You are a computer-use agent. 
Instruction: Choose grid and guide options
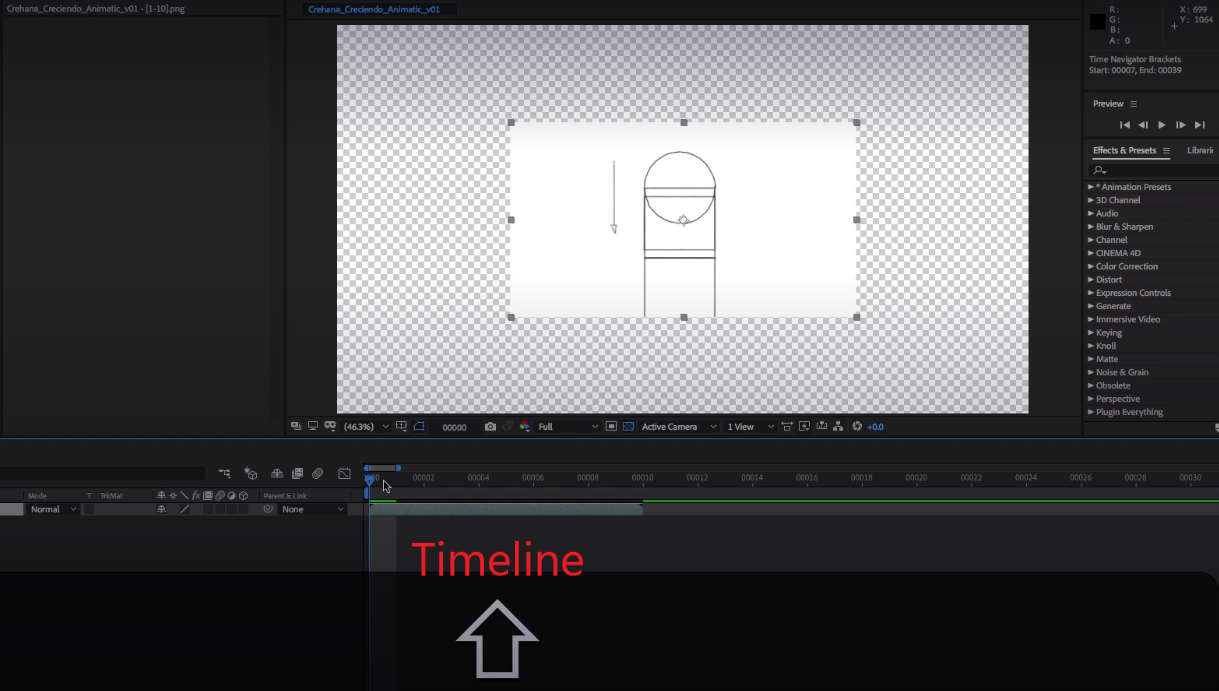(402, 426)
